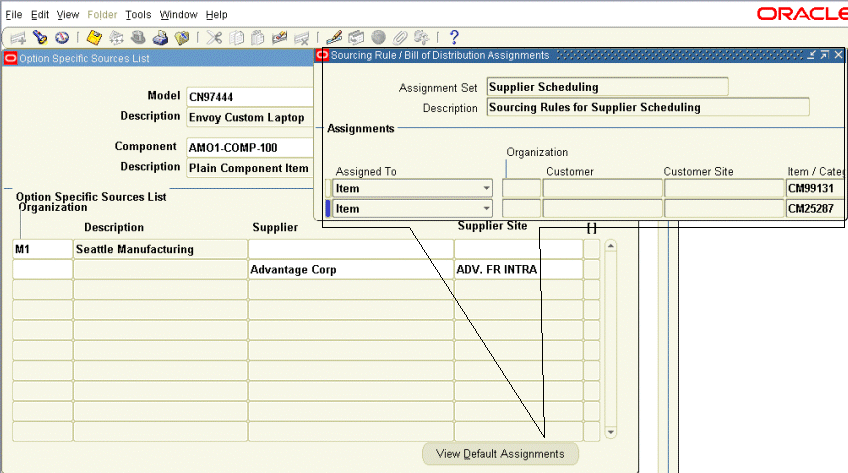
Task: Open the File menu
Action: (14, 15)
